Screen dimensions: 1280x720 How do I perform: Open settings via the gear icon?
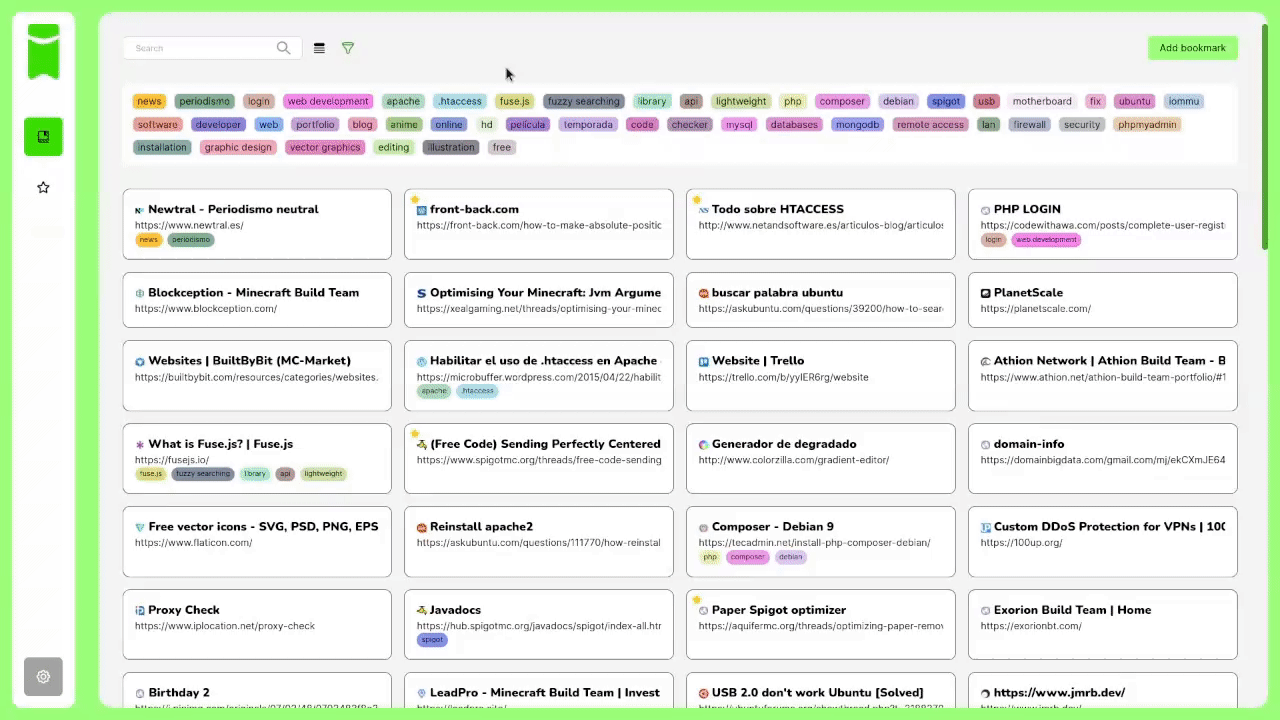[43, 676]
